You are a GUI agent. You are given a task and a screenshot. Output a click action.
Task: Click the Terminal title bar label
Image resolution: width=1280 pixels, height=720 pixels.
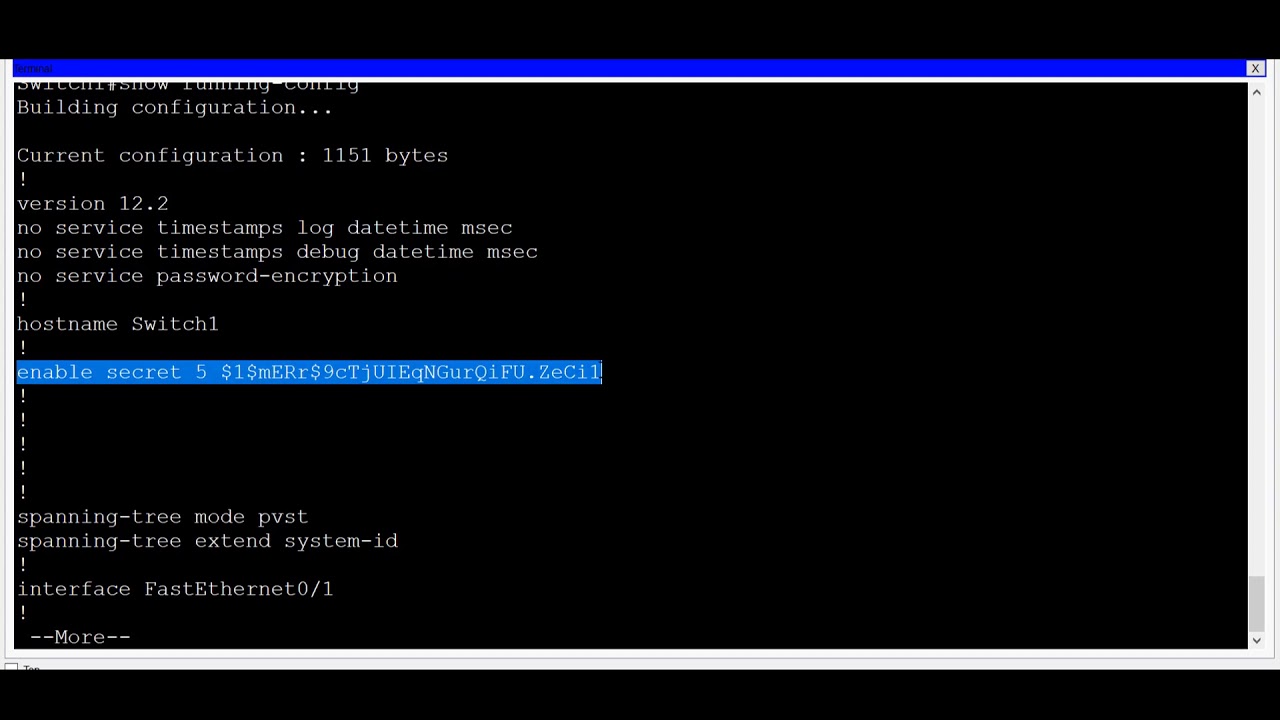(33, 68)
